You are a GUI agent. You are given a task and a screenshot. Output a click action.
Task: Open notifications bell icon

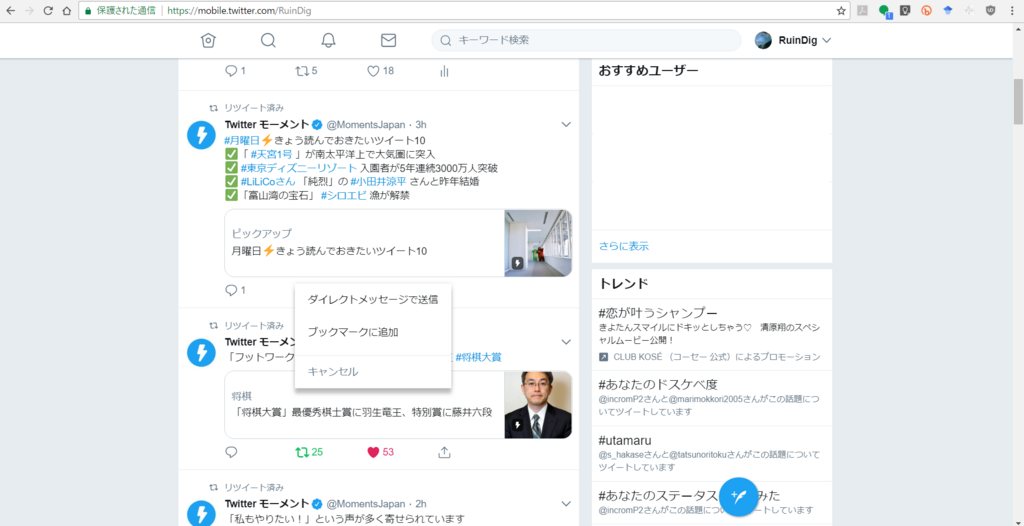click(x=328, y=41)
